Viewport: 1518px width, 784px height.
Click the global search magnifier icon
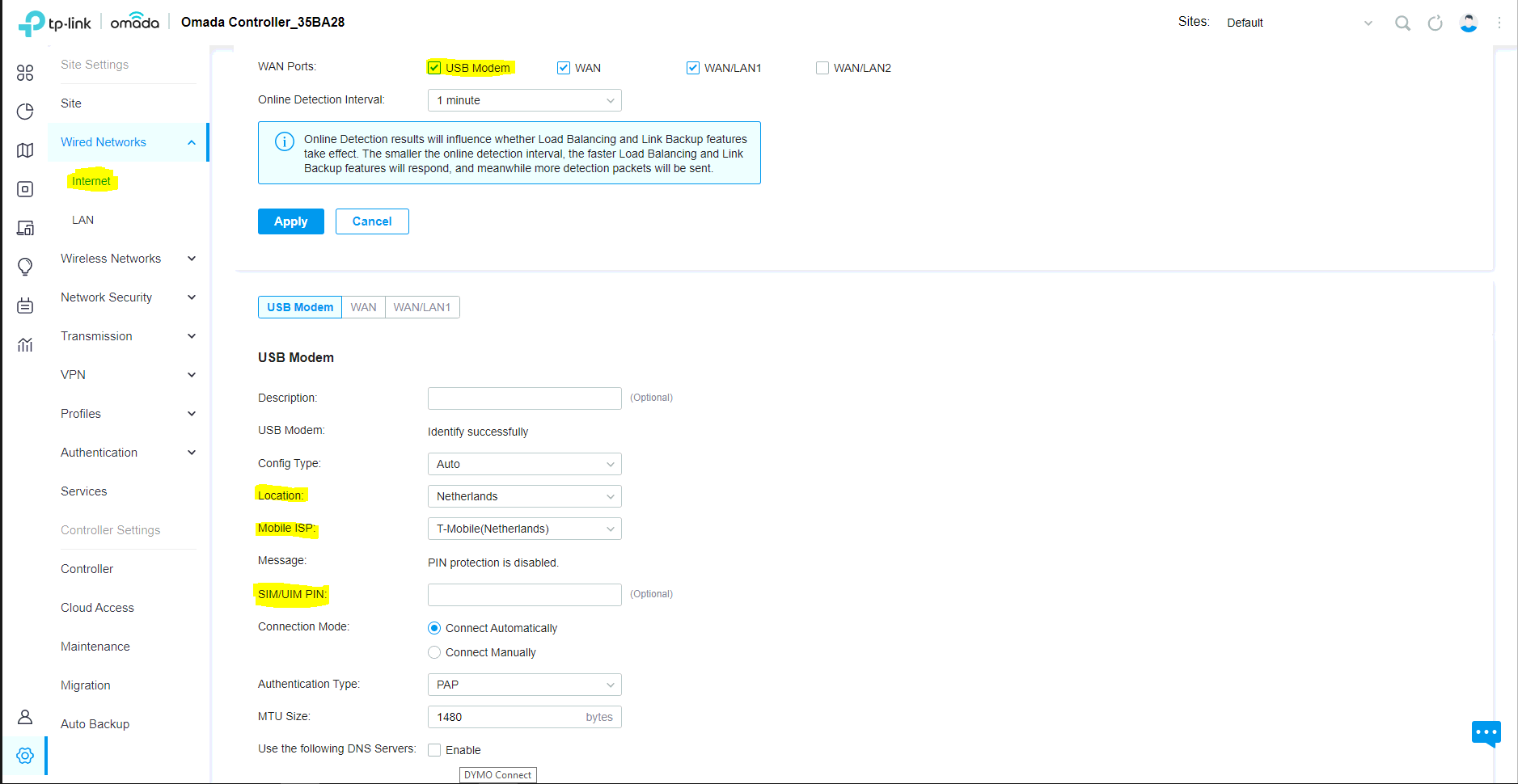click(x=1402, y=23)
